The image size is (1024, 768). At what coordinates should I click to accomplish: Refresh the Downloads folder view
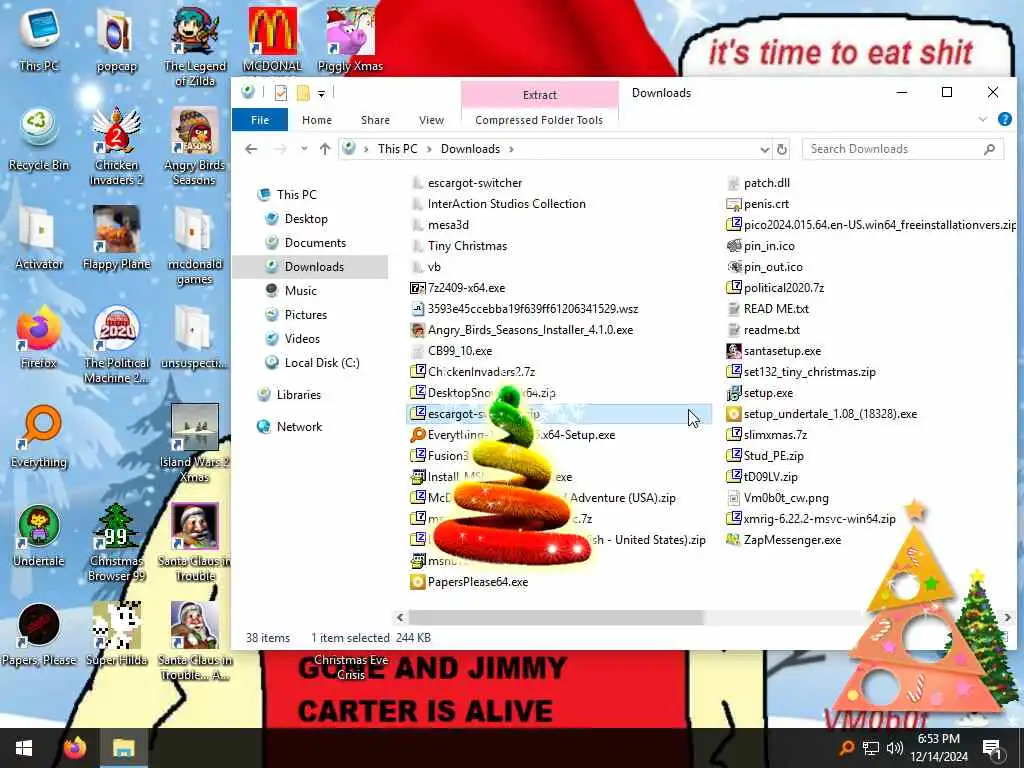click(782, 150)
